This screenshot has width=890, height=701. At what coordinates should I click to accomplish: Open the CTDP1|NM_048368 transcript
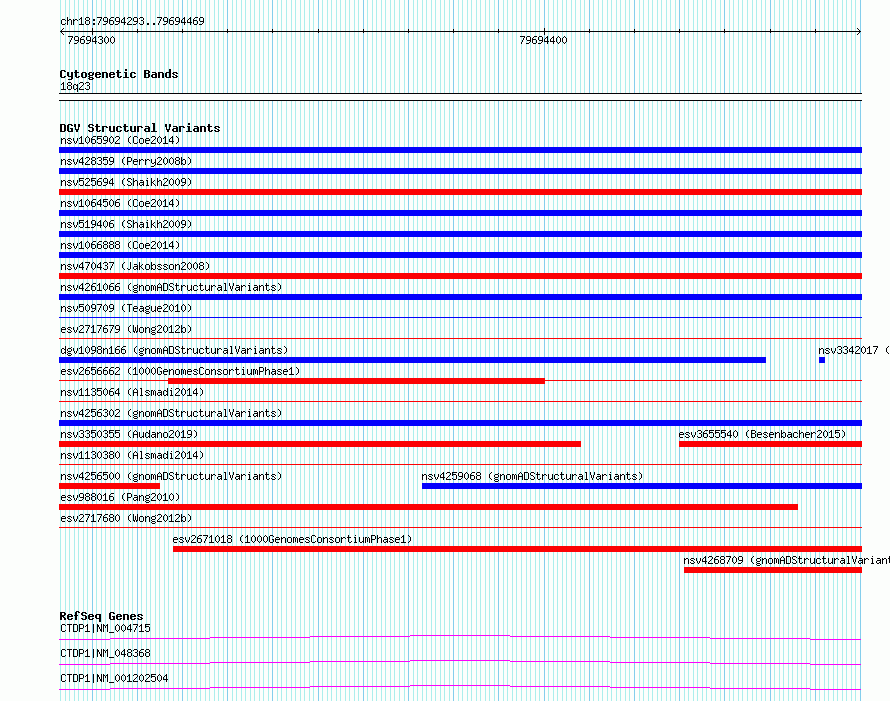(x=460, y=662)
